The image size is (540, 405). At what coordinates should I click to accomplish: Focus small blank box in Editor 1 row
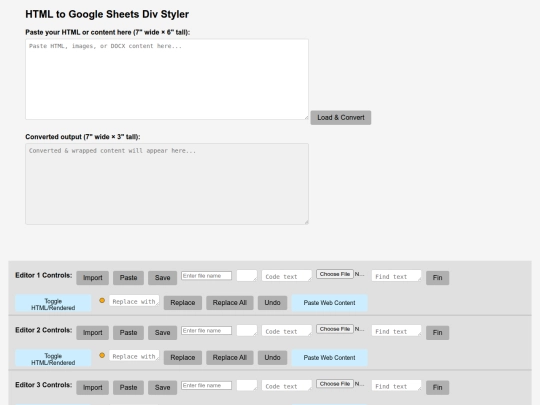(247, 276)
